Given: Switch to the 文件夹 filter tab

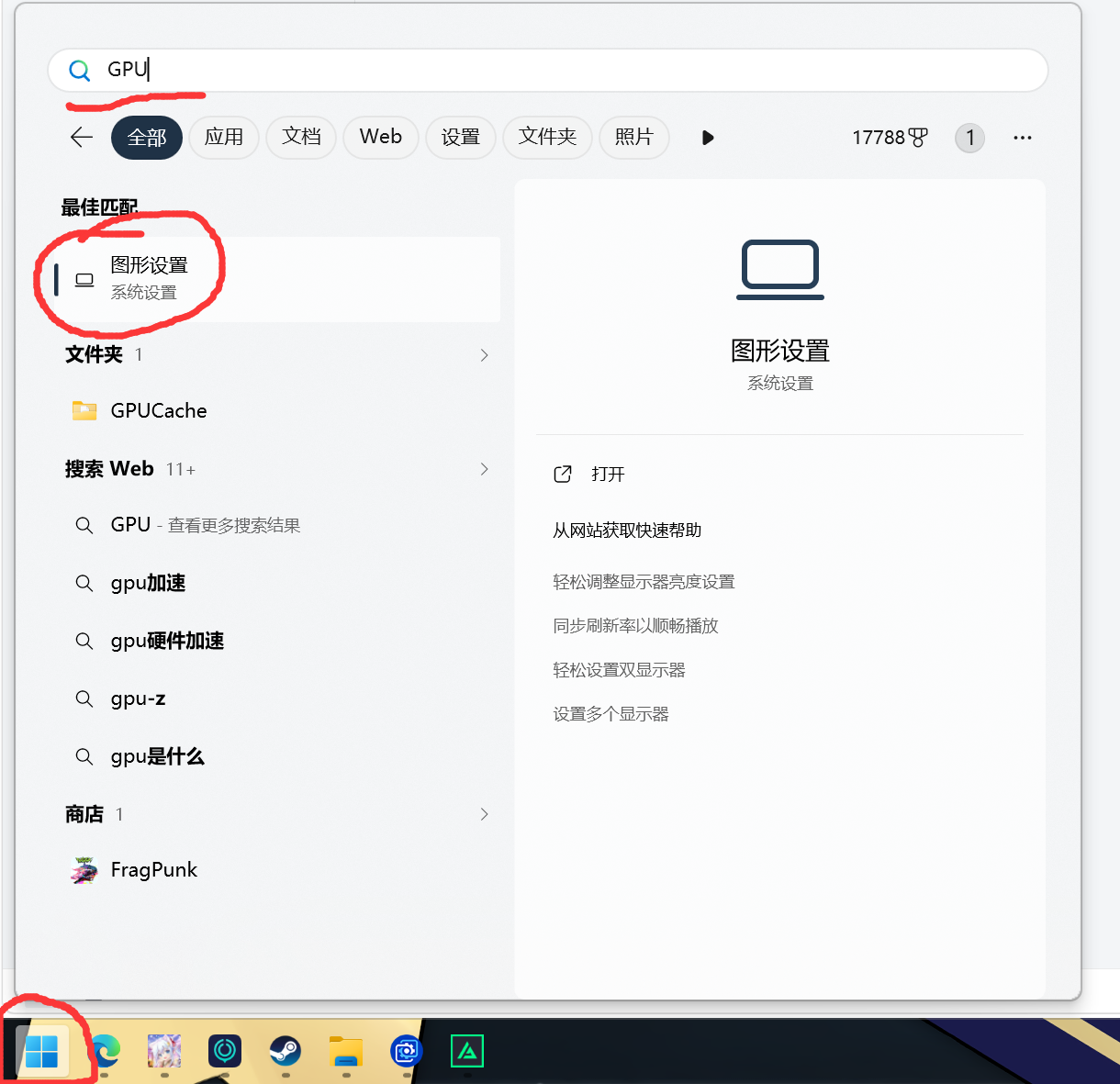Looking at the screenshot, I should coord(547,138).
